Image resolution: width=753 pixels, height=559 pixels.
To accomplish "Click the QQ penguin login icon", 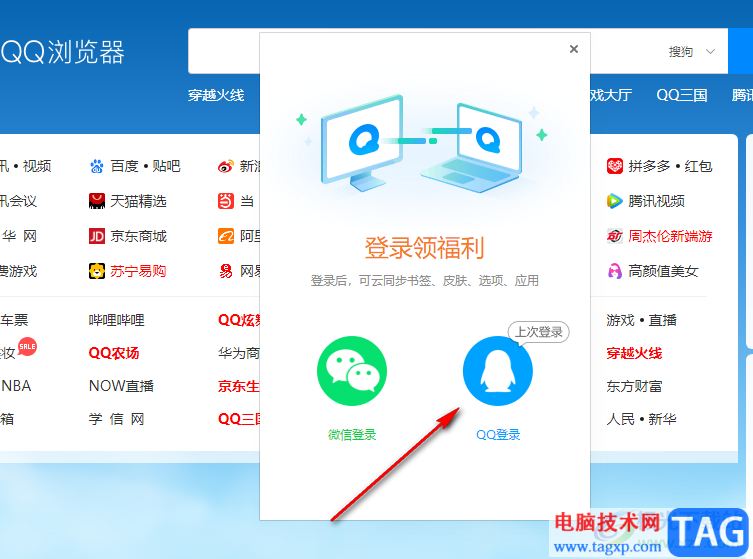I will point(498,371).
